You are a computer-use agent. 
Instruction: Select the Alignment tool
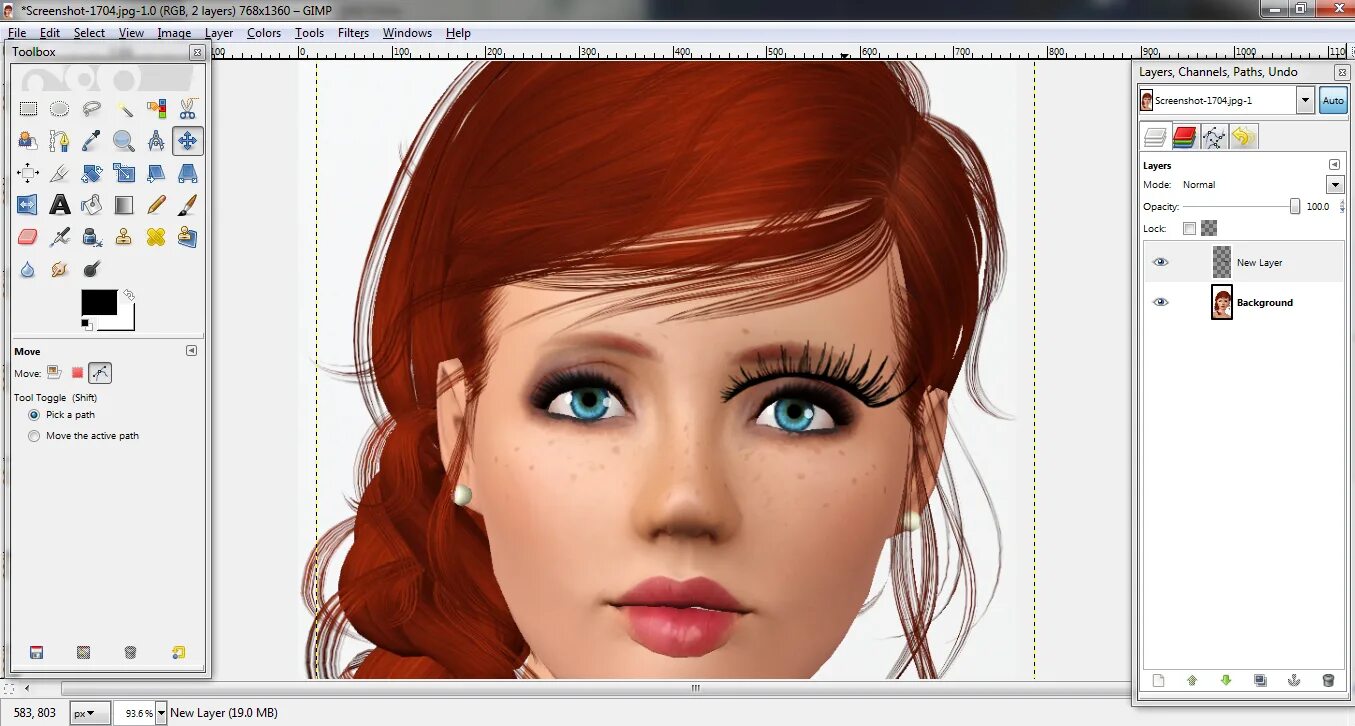click(x=28, y=174)
